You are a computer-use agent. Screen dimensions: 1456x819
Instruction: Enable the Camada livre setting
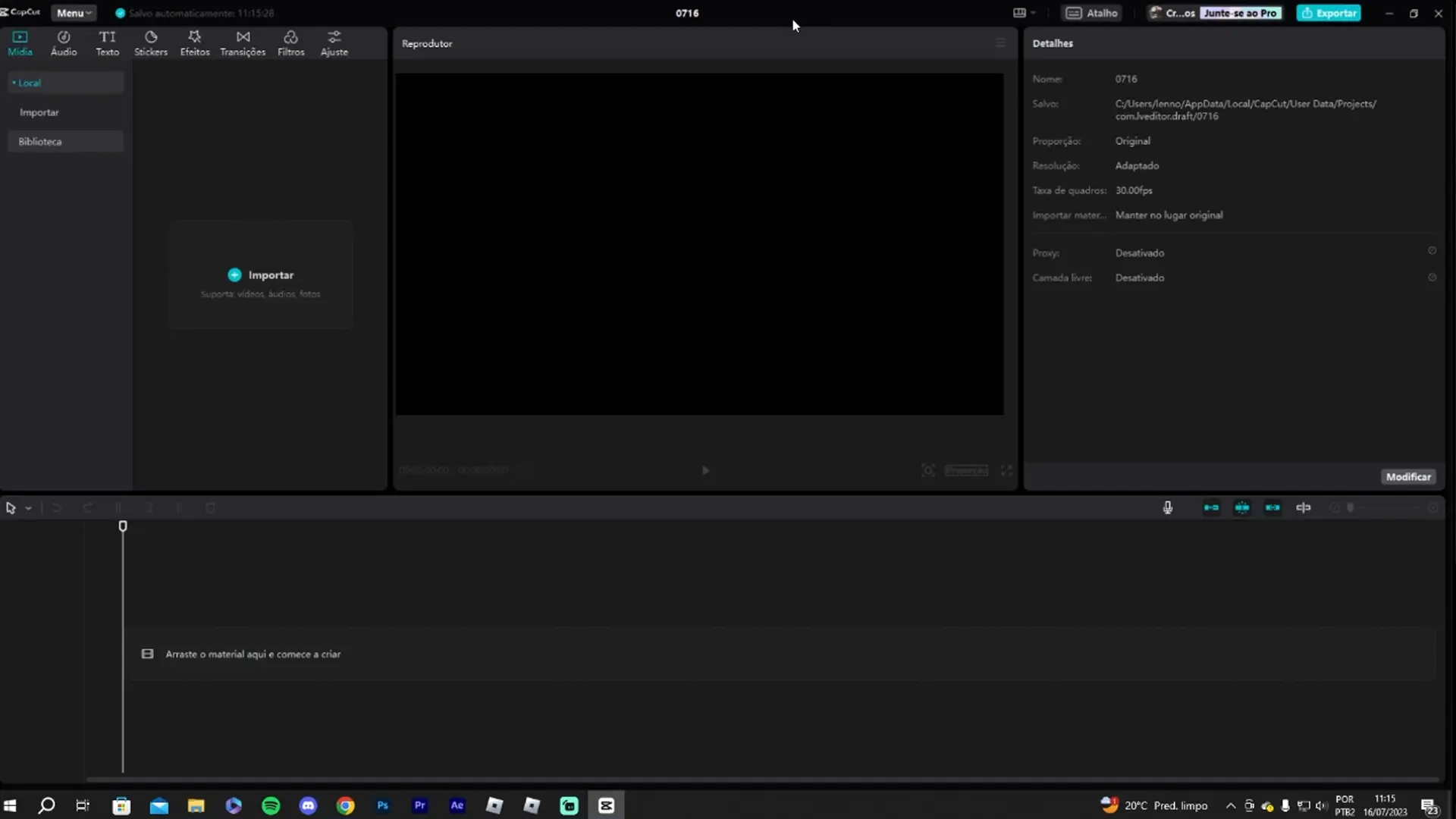tap(1433, 278)
